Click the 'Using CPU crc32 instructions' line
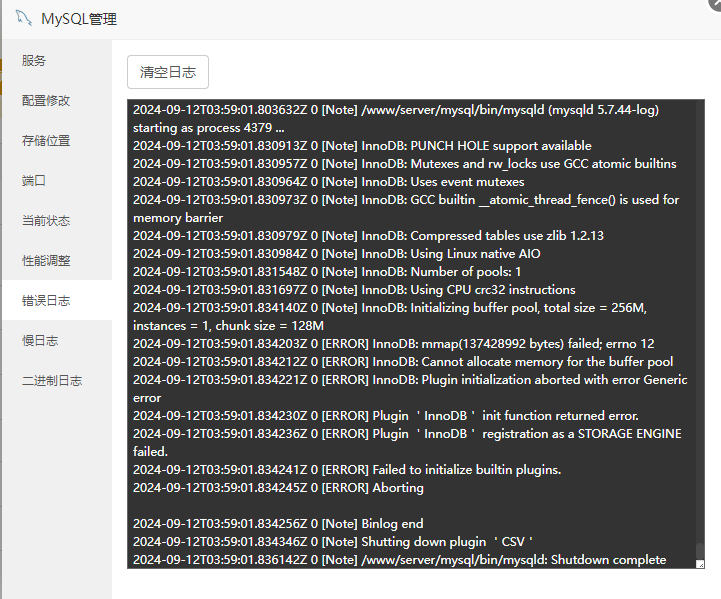 coord(354,290)
